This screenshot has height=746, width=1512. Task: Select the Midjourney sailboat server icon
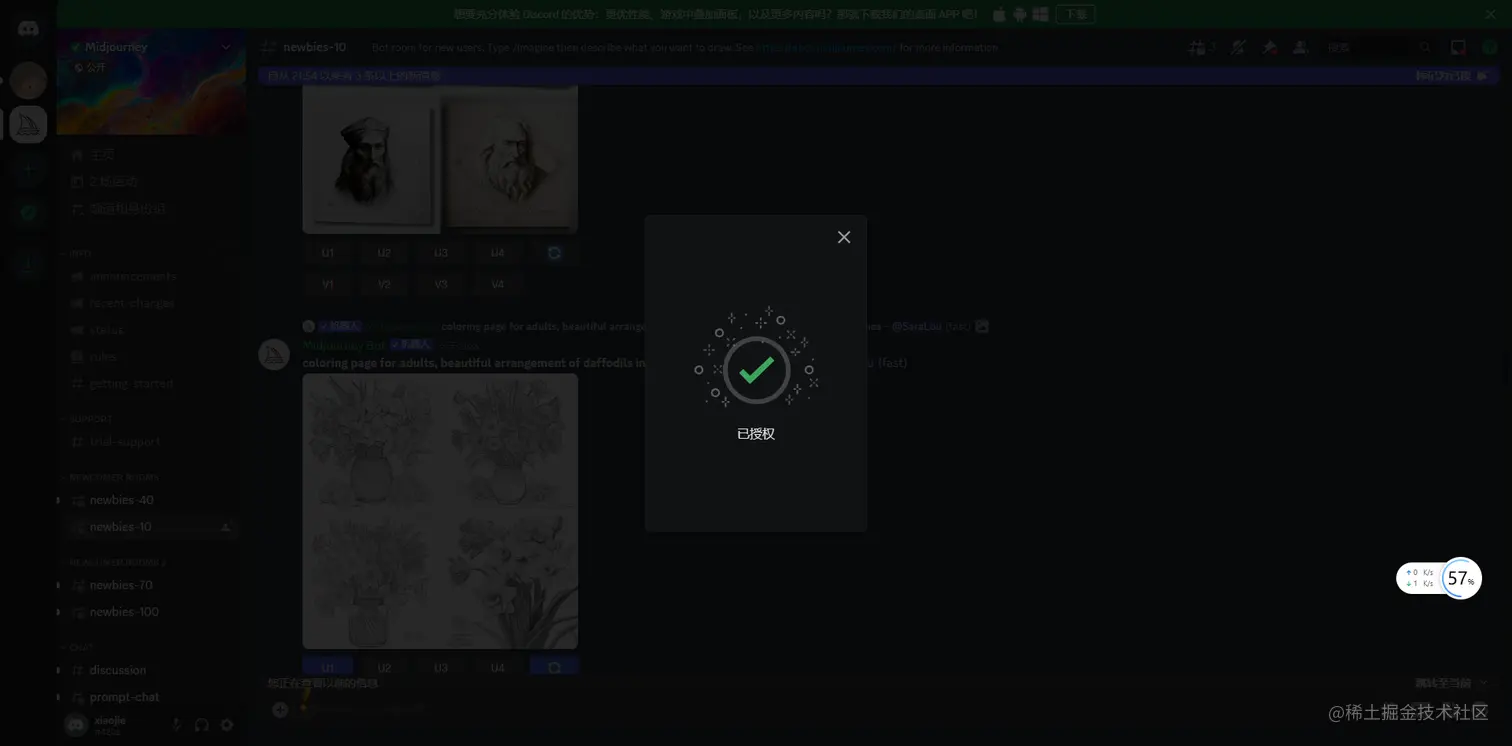(x=28, y=124)
